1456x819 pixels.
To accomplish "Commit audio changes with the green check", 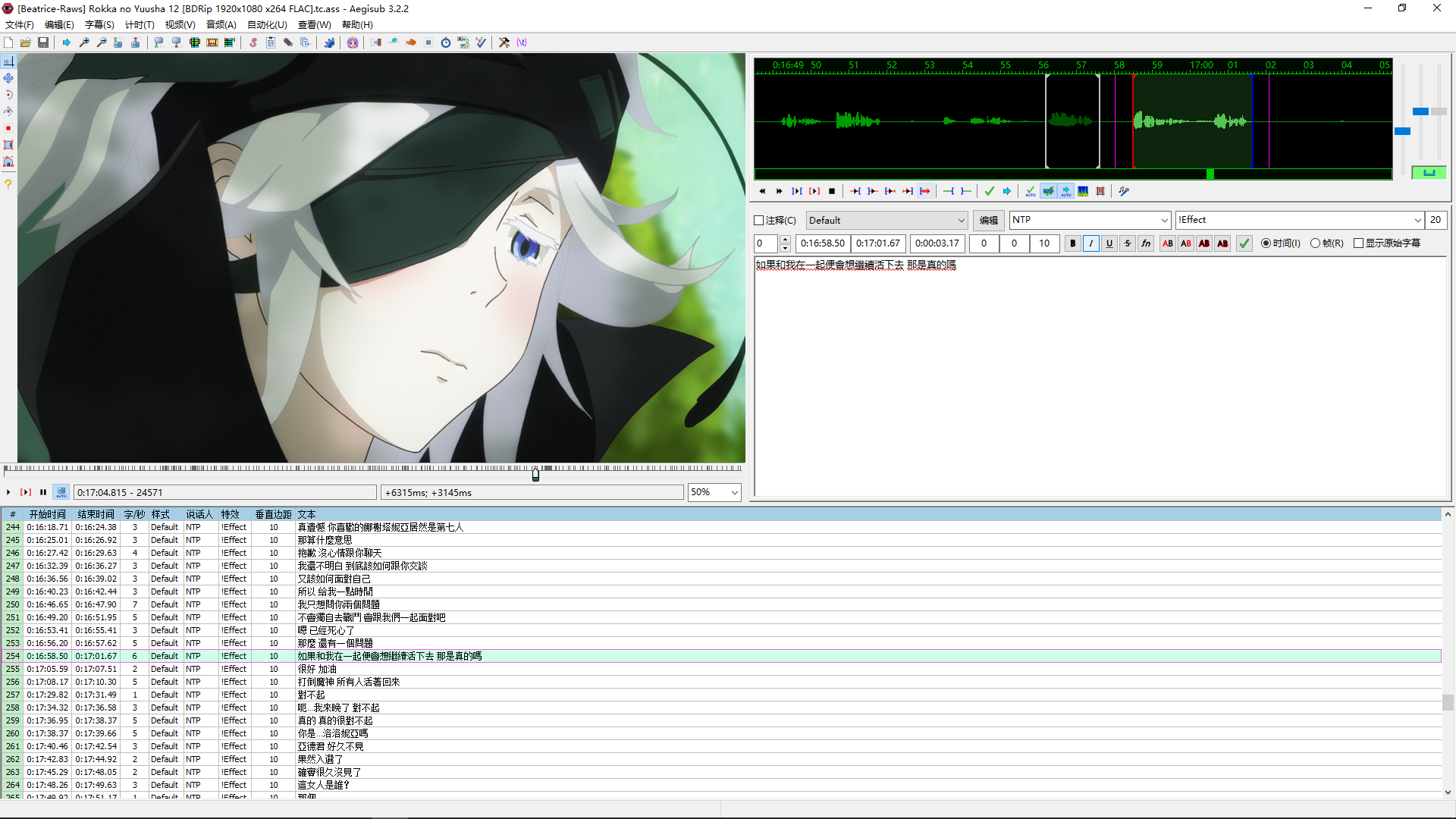I will point(990,191).
